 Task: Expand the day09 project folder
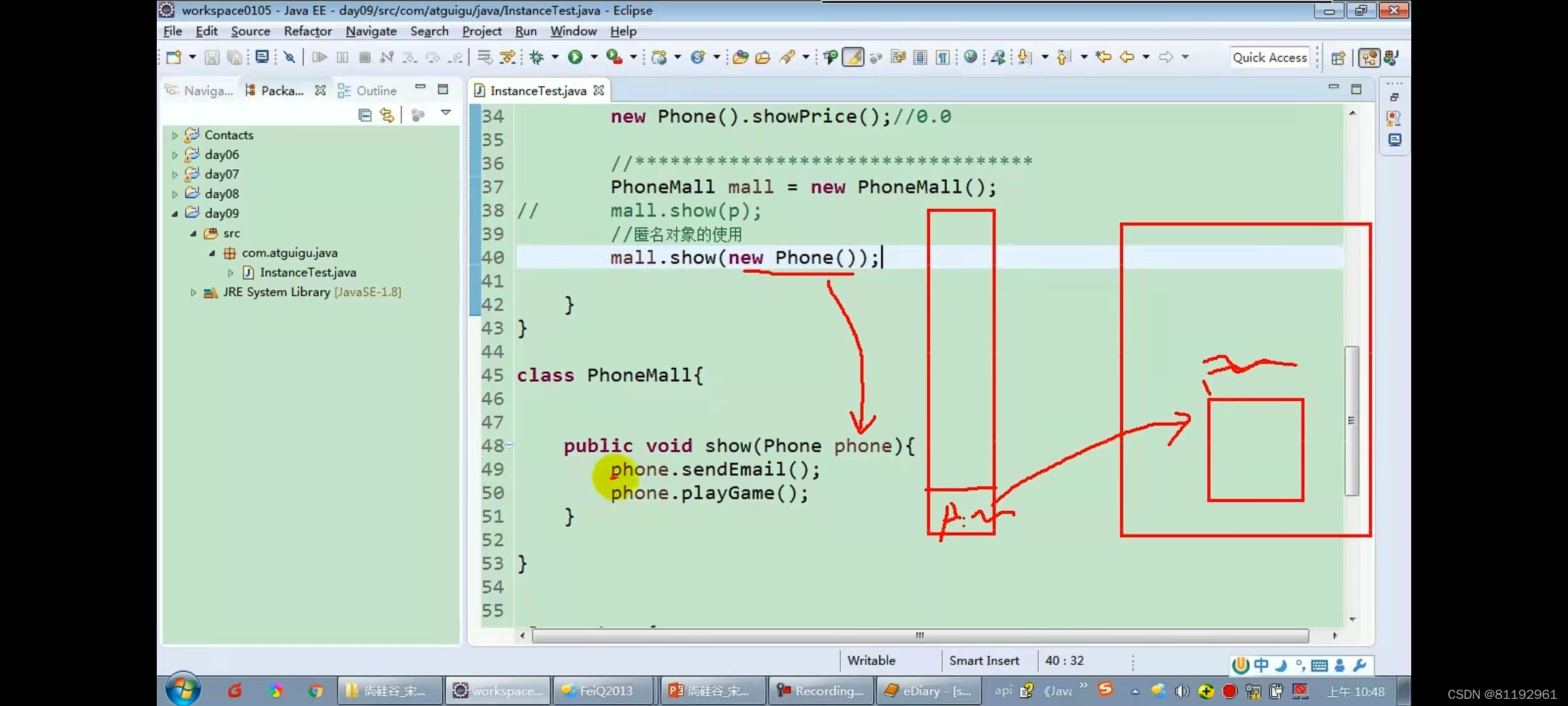(176, 213)
